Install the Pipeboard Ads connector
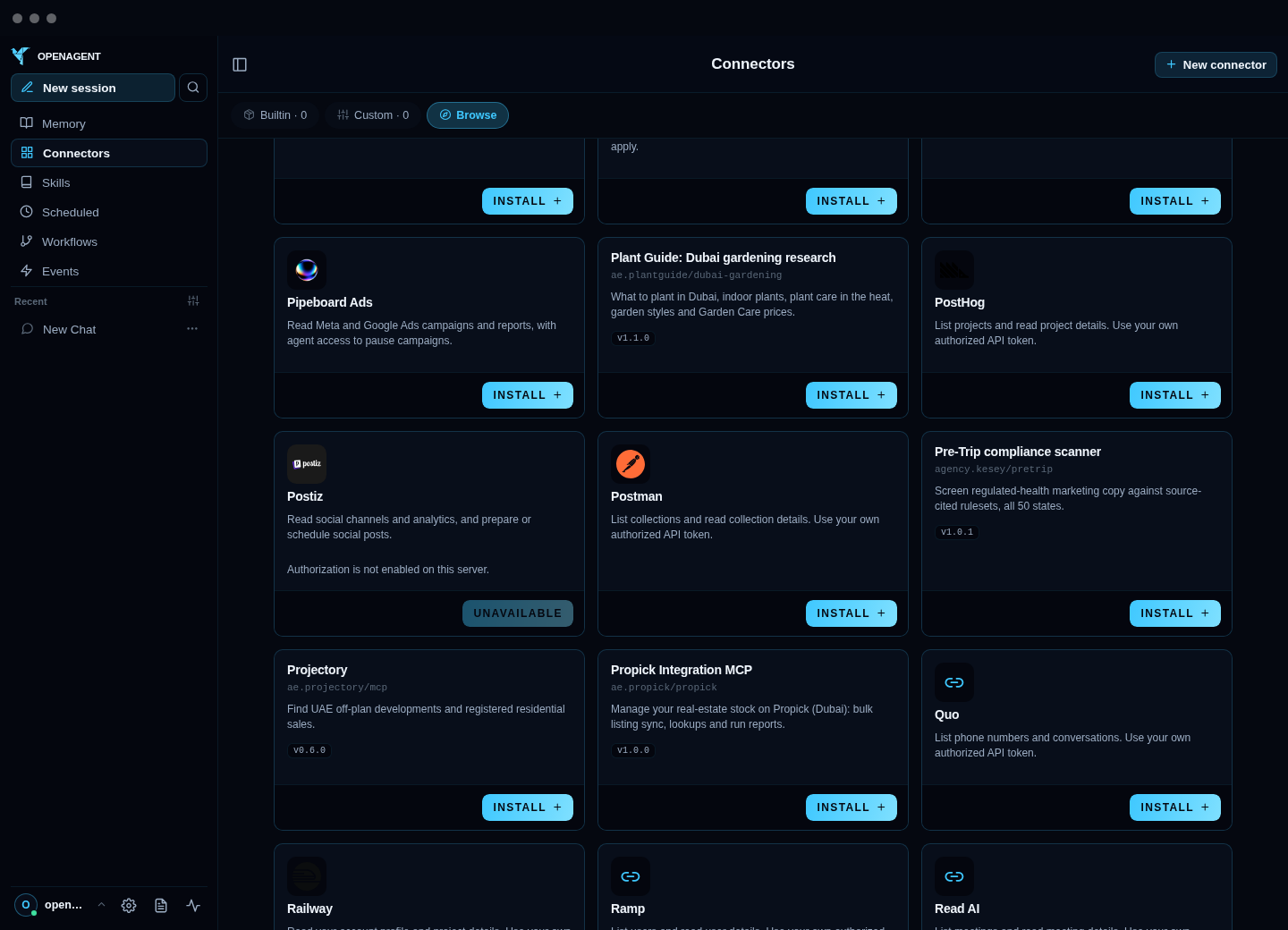This screenshot has width=1288, height=930. click(528, 395)
